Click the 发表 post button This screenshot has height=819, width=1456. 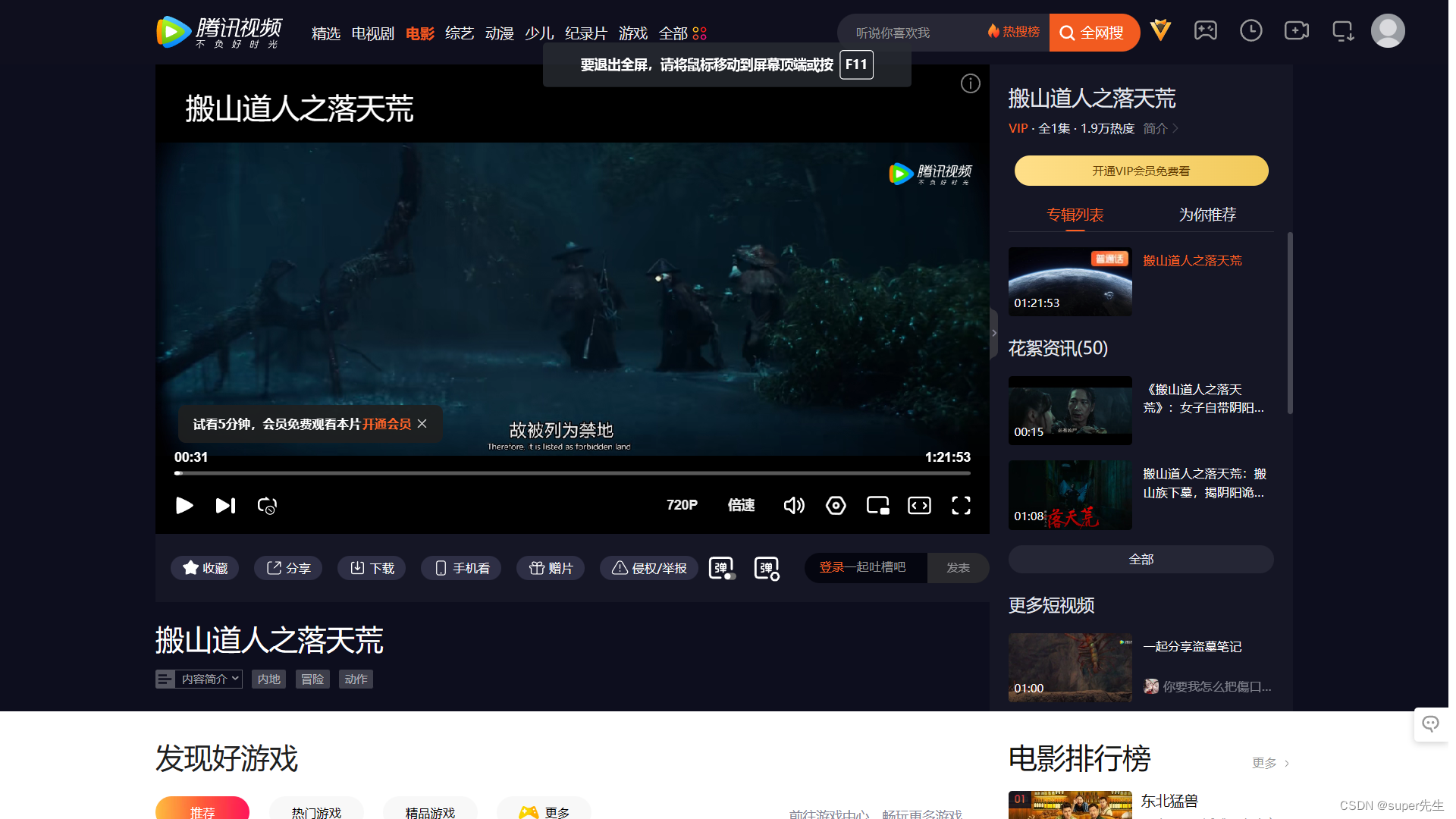(x=958, y=568)
